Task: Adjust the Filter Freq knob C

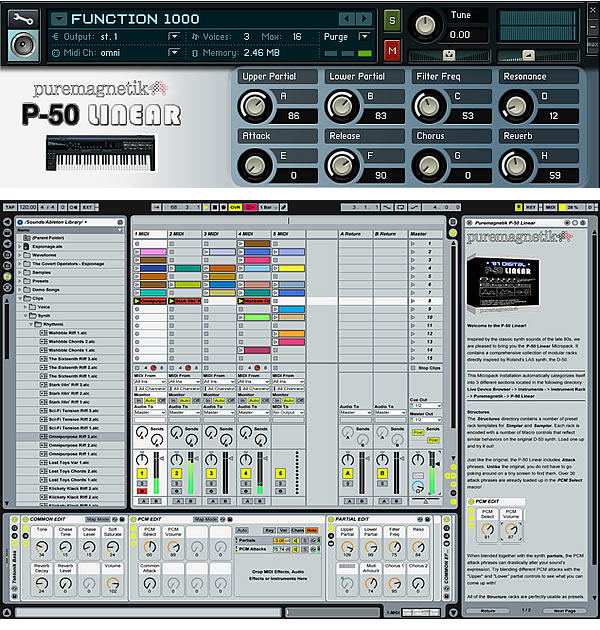Action: pyautogui.click(x=429, y=106)
